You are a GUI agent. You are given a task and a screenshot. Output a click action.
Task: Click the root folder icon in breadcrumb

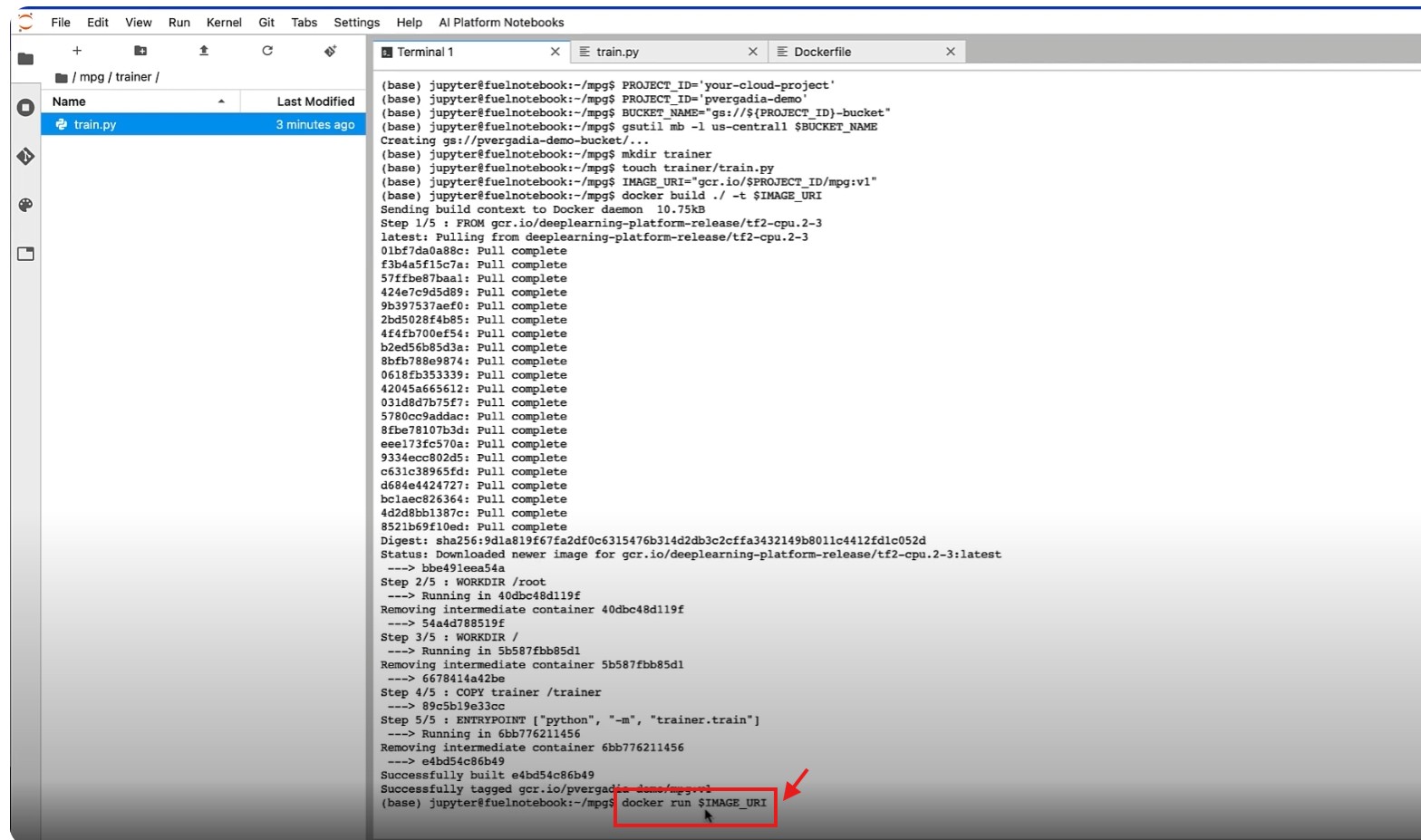click(x=61, y=78)
